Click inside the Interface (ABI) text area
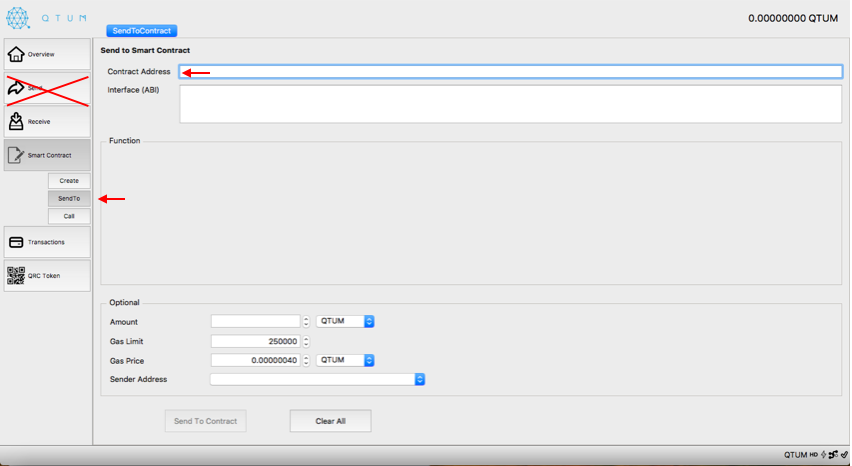 (511, 104)
